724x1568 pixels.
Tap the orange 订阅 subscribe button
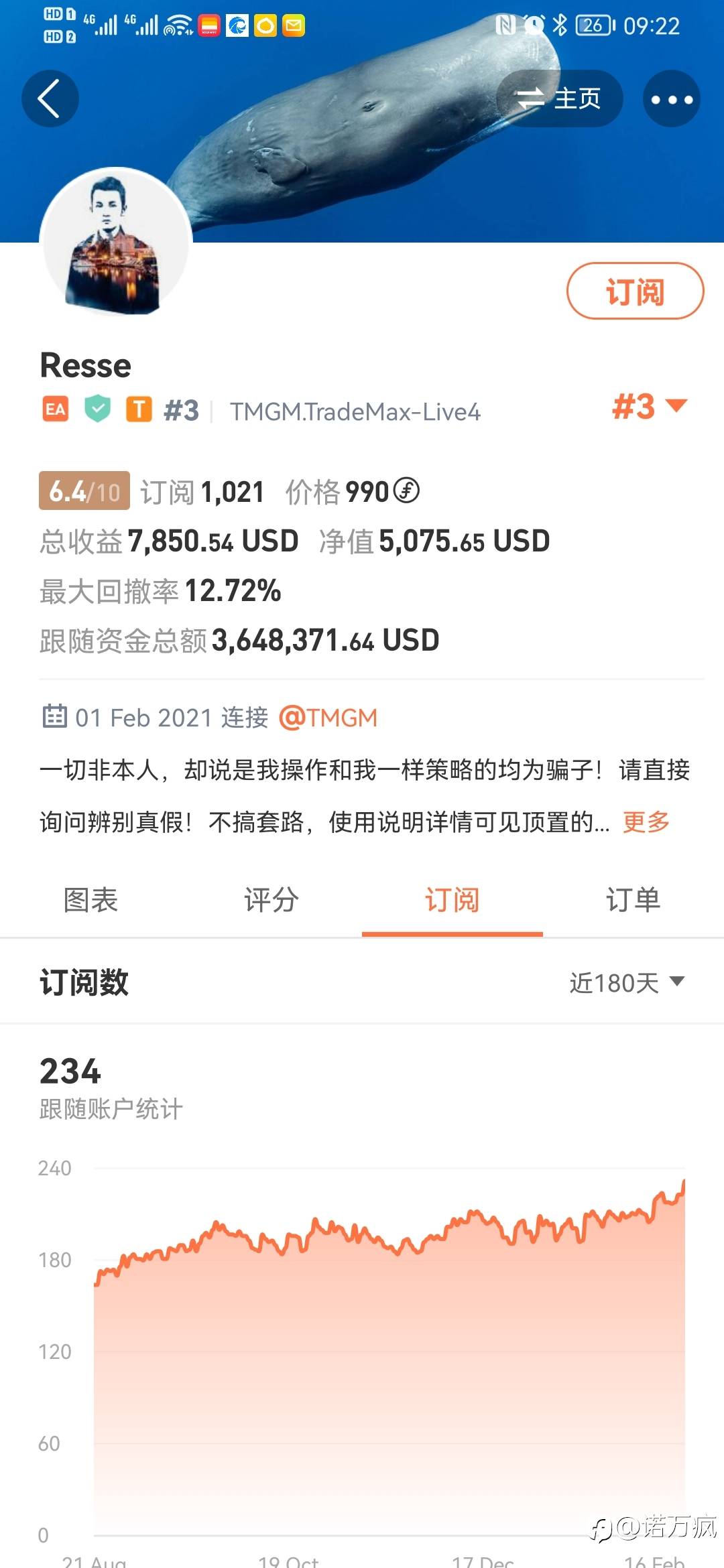coord(636,291)
